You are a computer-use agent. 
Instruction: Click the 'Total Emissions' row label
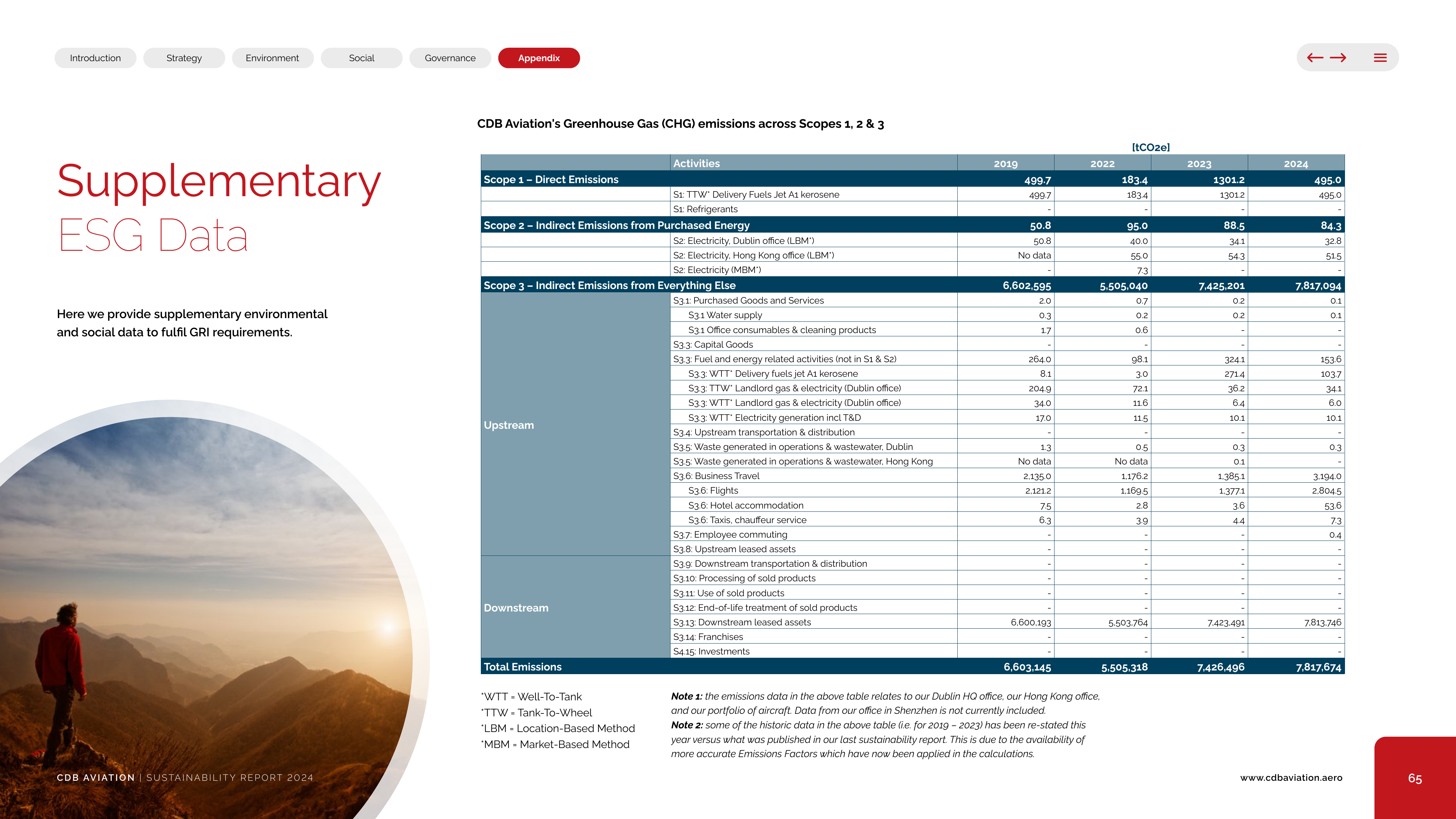[x=523, y=667]
